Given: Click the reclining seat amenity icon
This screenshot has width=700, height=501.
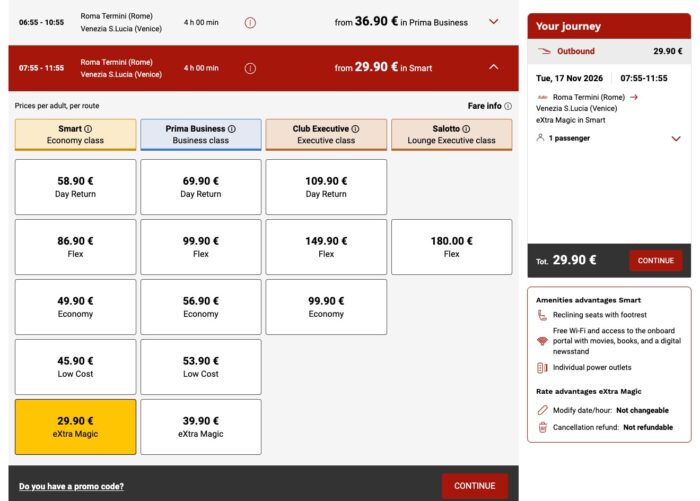Looking at the screenshot, I should 542,315.
